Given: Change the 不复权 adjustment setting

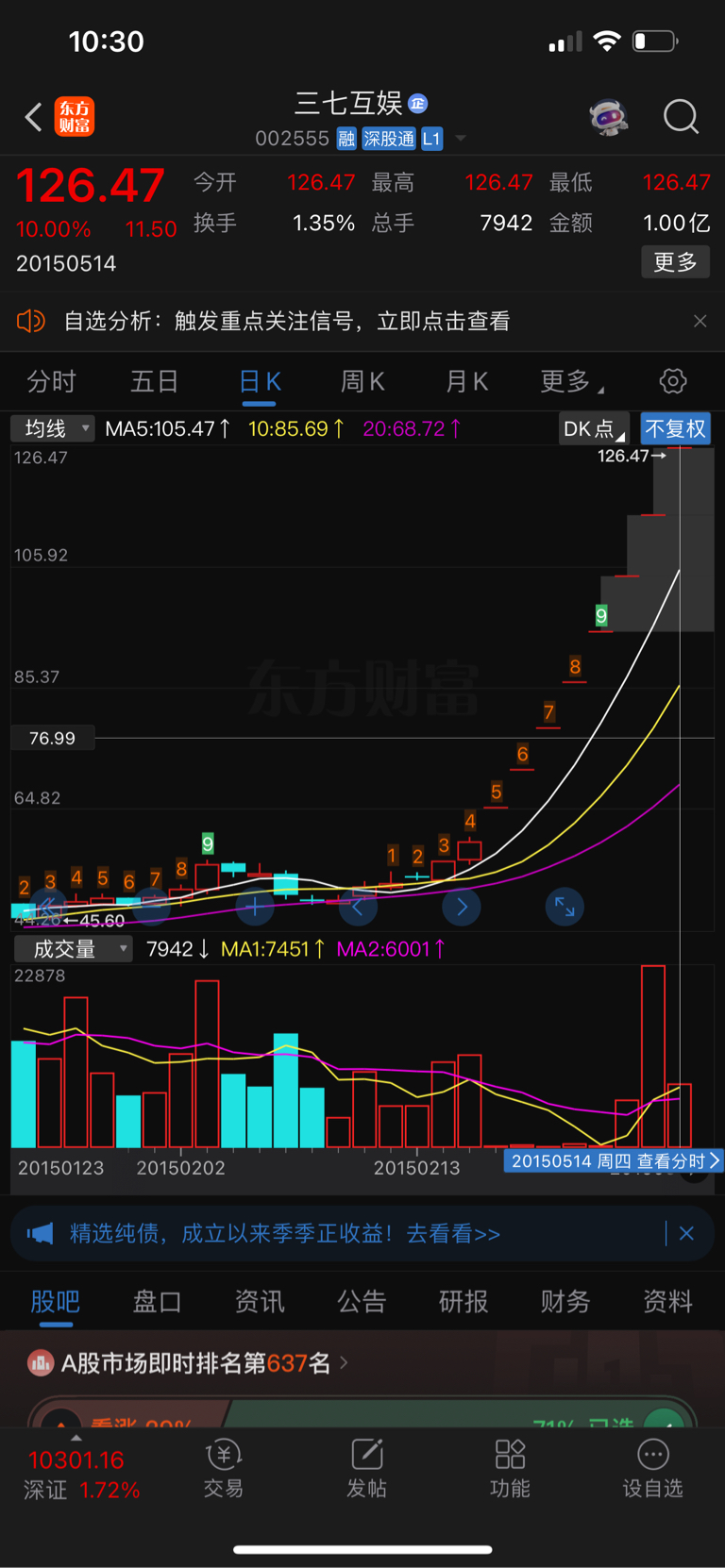Looking at the screenshot, I should pos(676,429).
